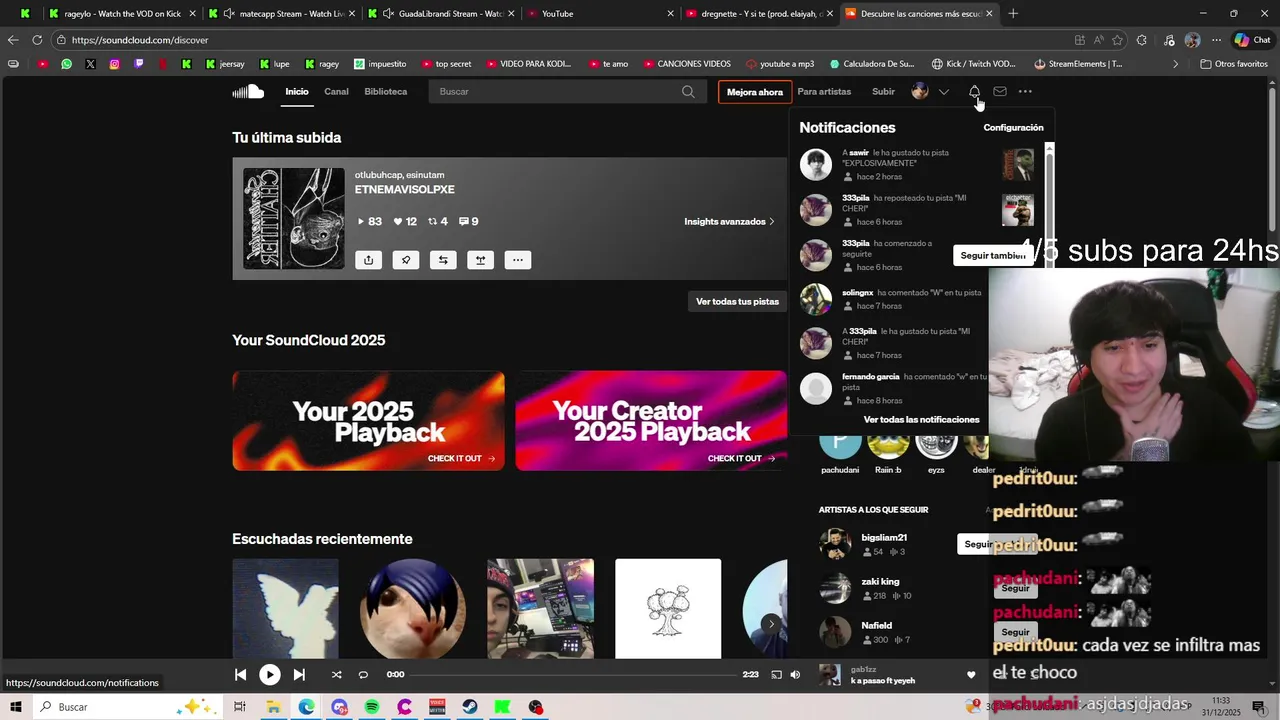The width and height of the screenshot is (1280, 720).
Task: Switch to Canal tab
Action: (336, 92)
